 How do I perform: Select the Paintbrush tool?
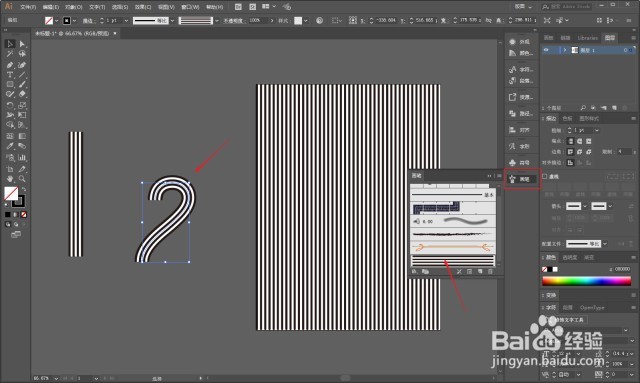(x=22, y=85)
